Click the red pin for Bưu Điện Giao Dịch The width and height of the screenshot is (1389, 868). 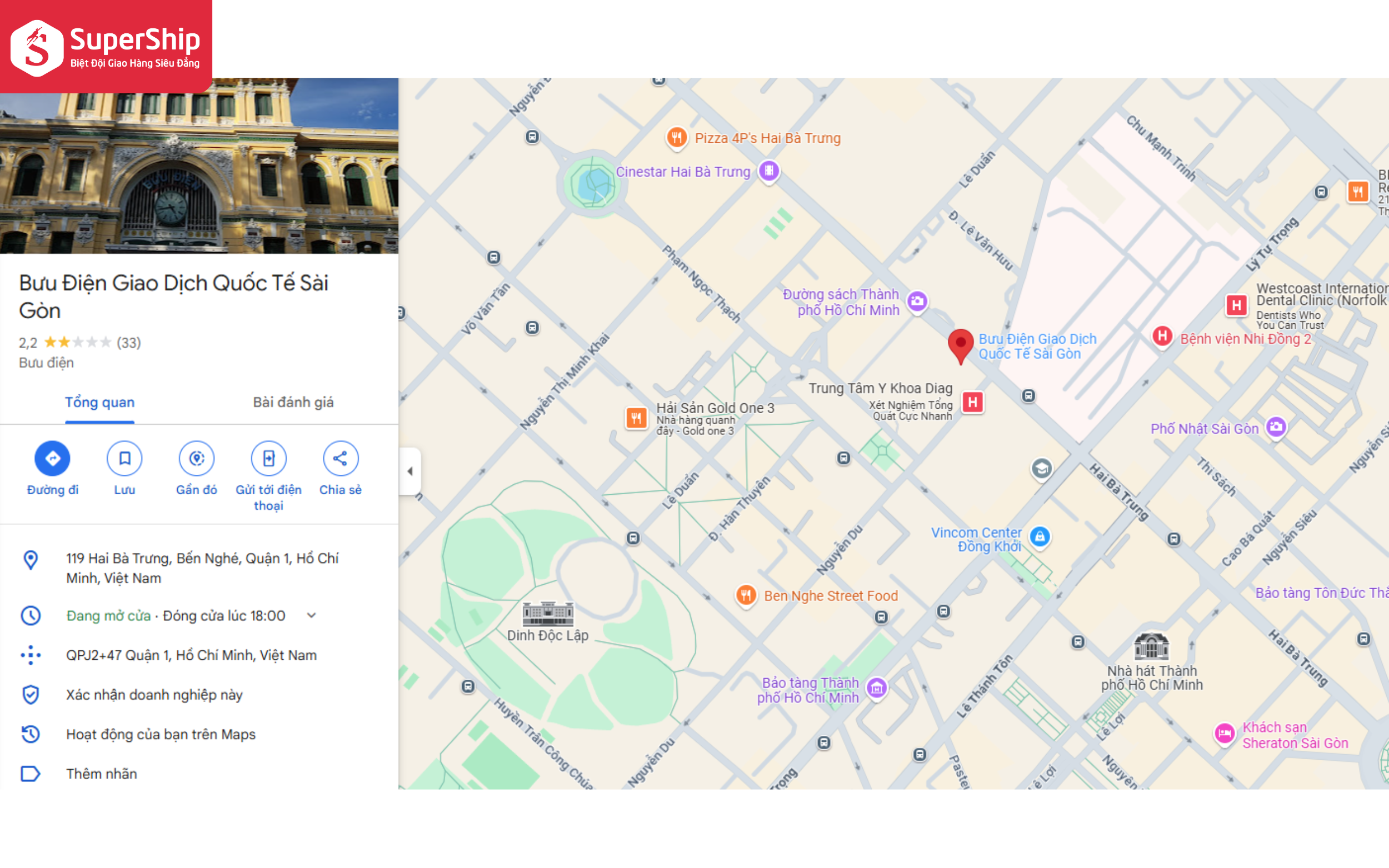pos(961,346)
